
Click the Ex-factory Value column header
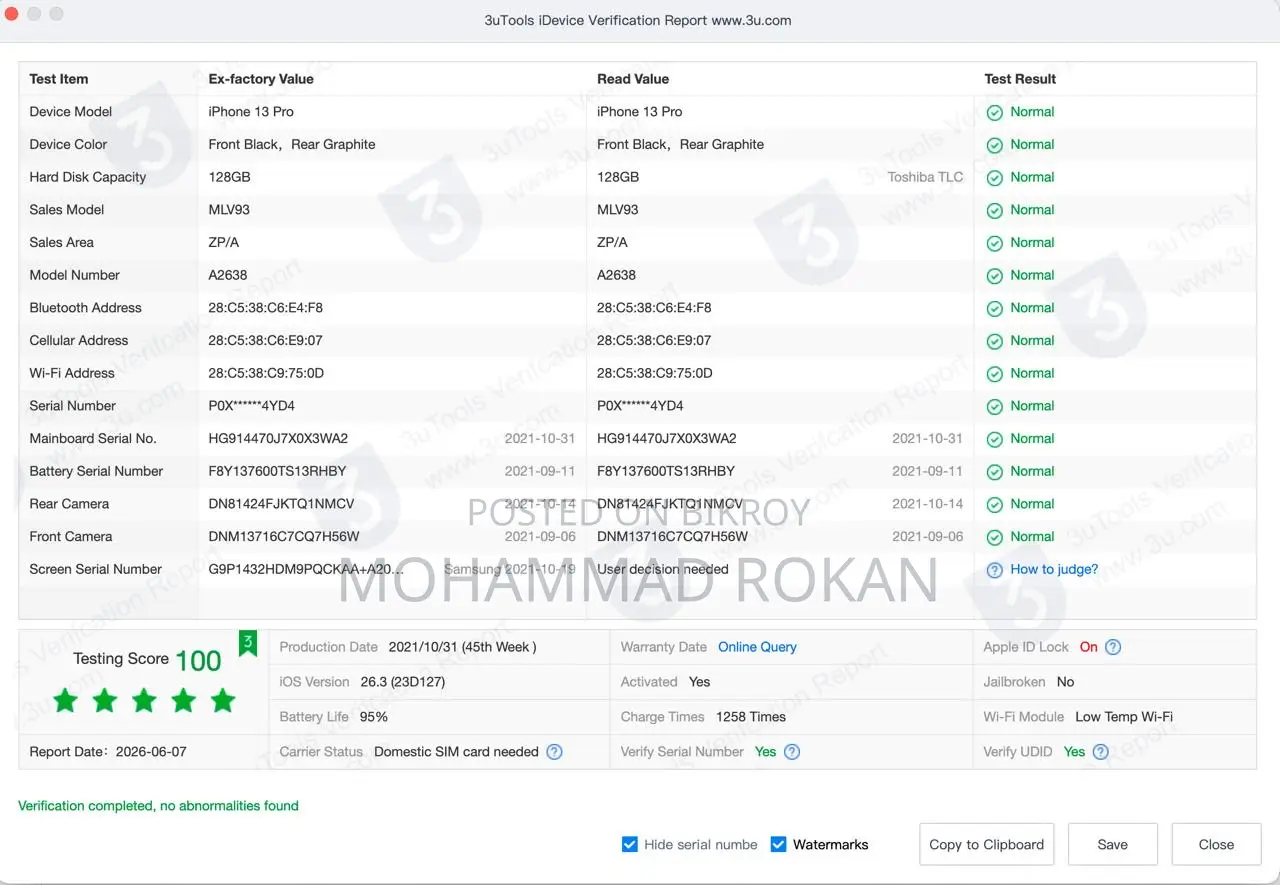pyautogui.click(x=261, y=79)
